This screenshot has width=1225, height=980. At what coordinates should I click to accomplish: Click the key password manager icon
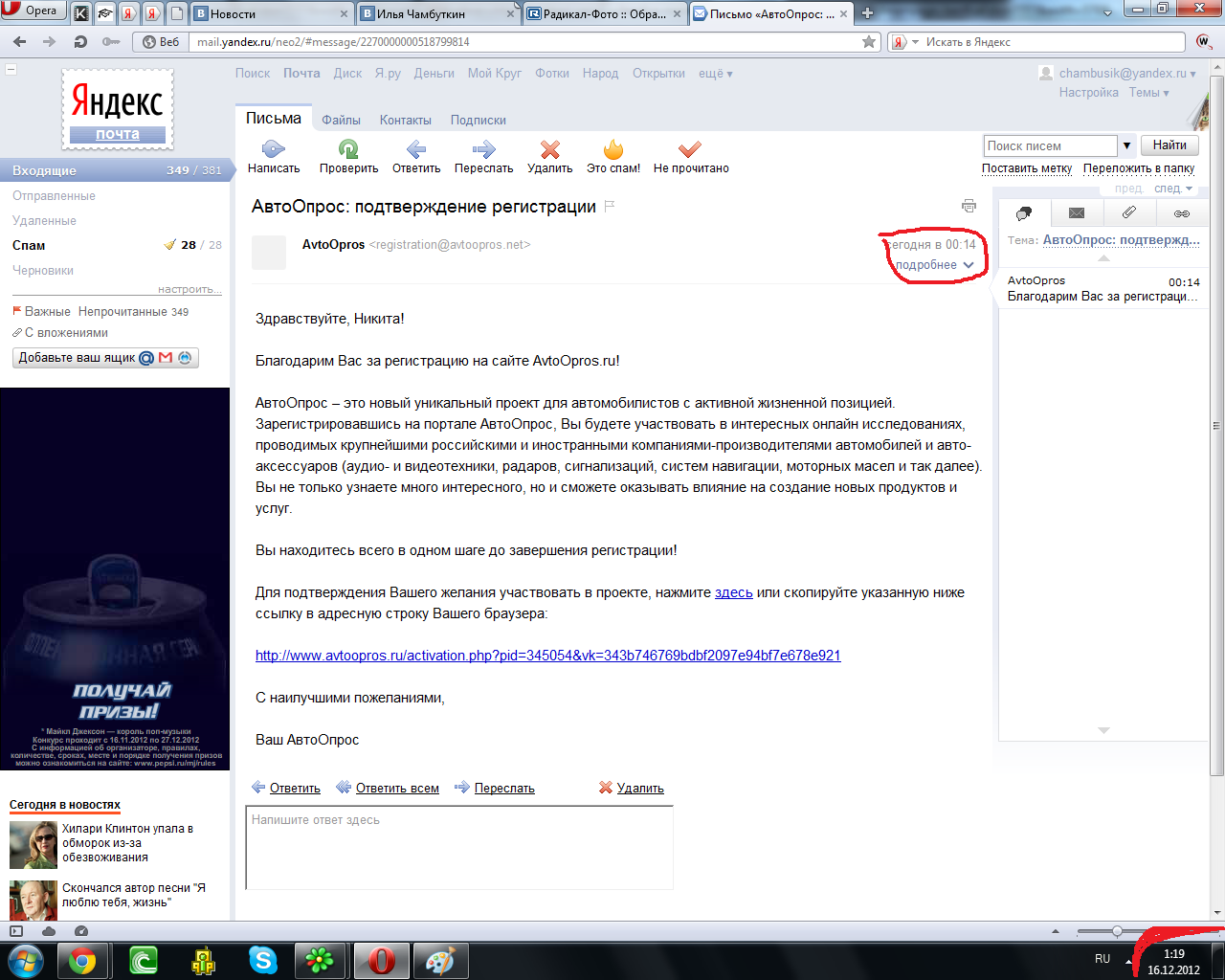pos(111,42)
